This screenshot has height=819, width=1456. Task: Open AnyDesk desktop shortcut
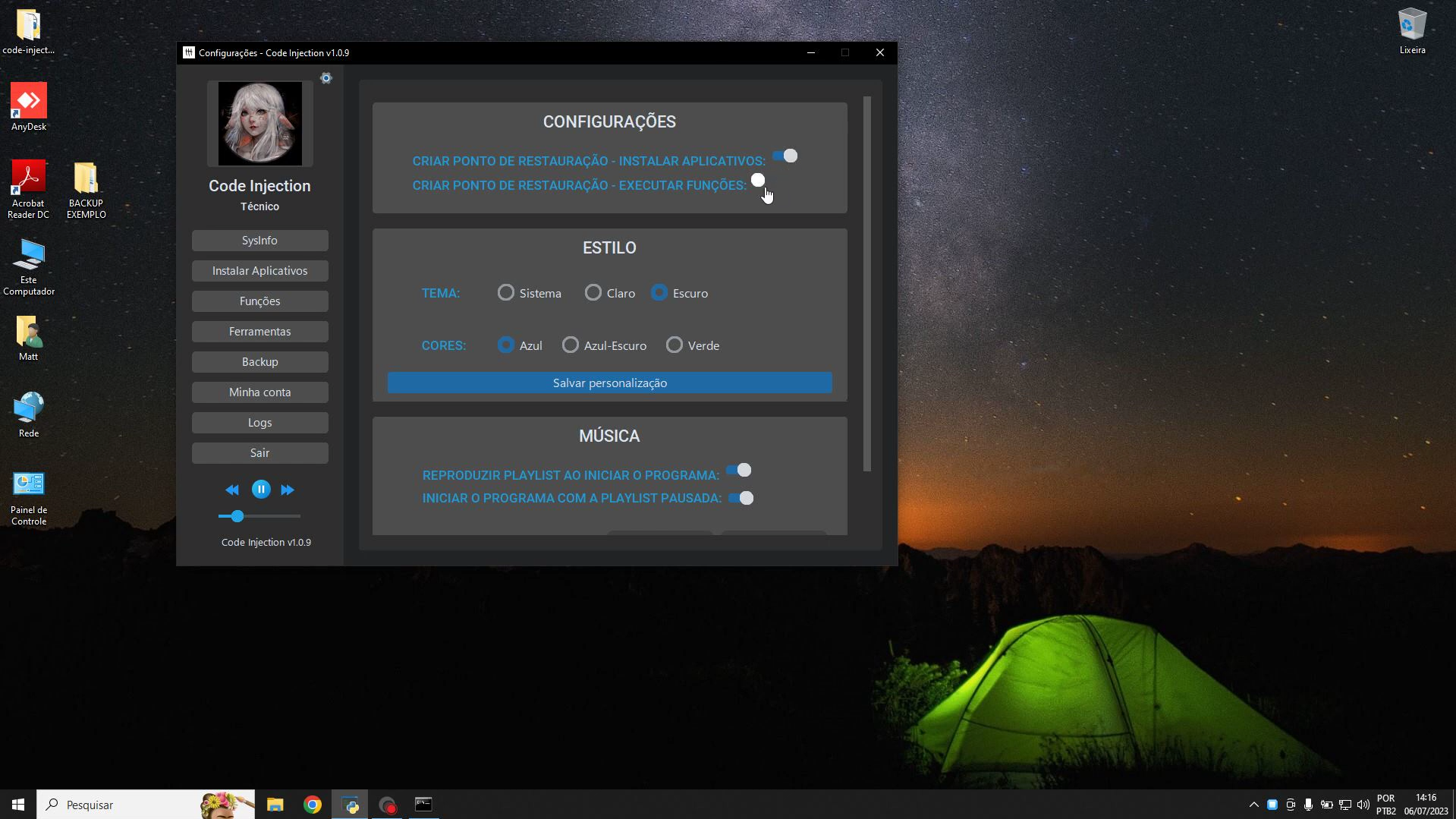tap(28, 107)
